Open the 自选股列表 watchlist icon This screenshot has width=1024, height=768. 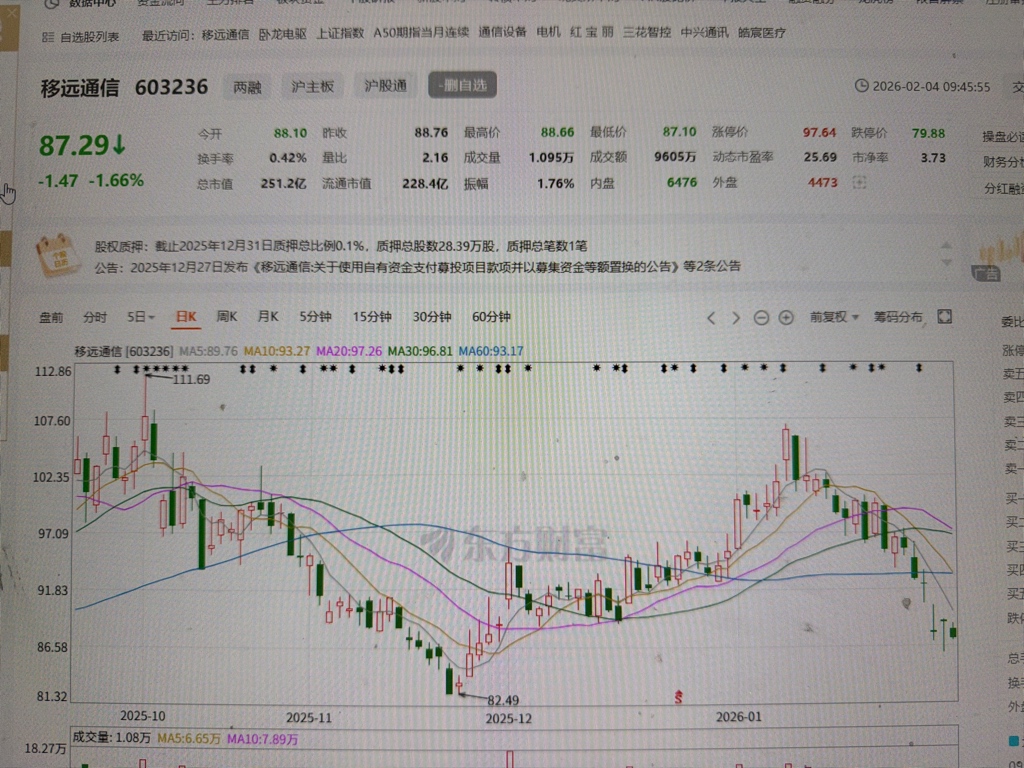click(48, 37)
